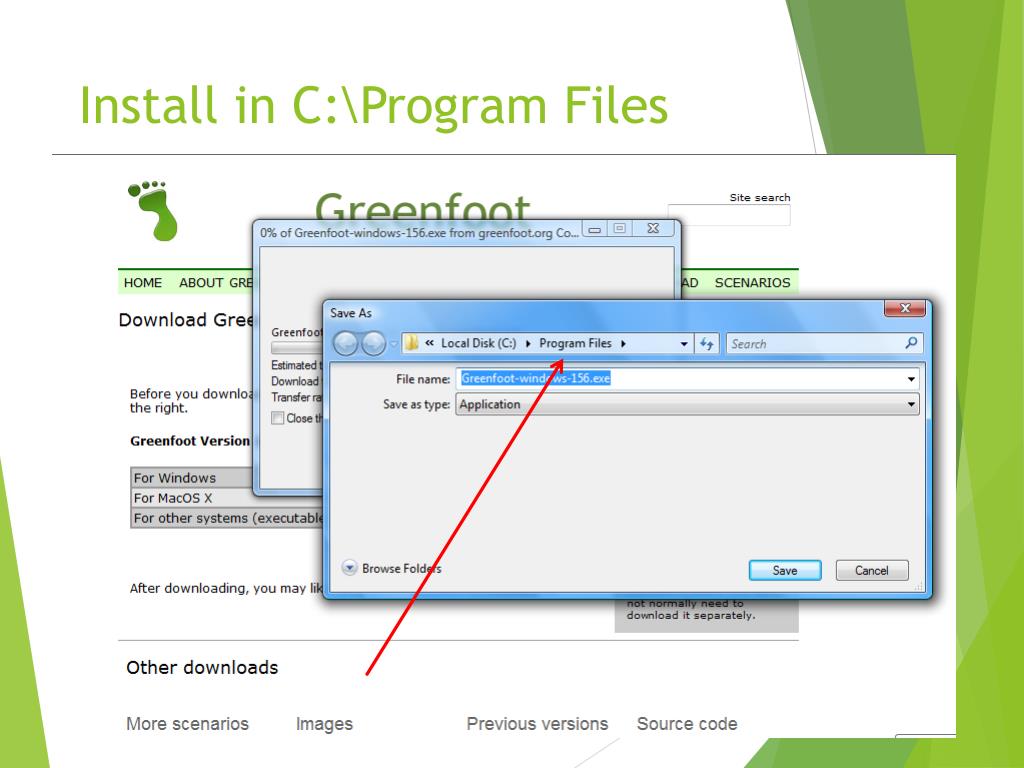Click the For MacOS X download row

[x=193, y=498]
